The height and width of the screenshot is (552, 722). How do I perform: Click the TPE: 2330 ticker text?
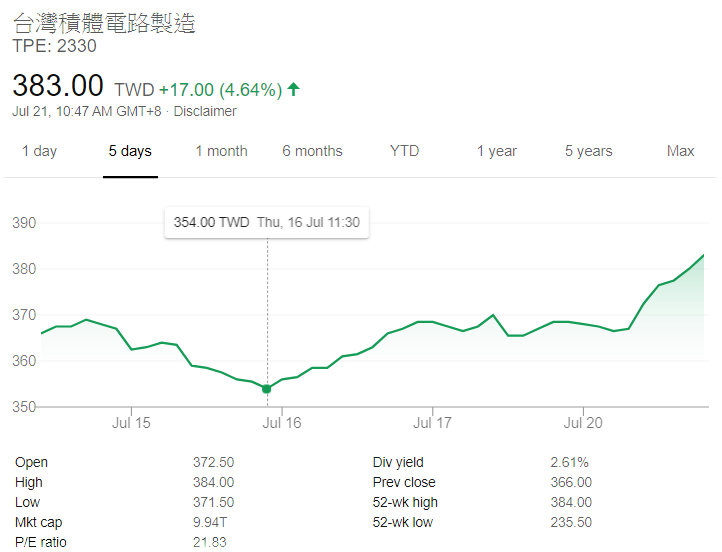click(x=54, y=46)
